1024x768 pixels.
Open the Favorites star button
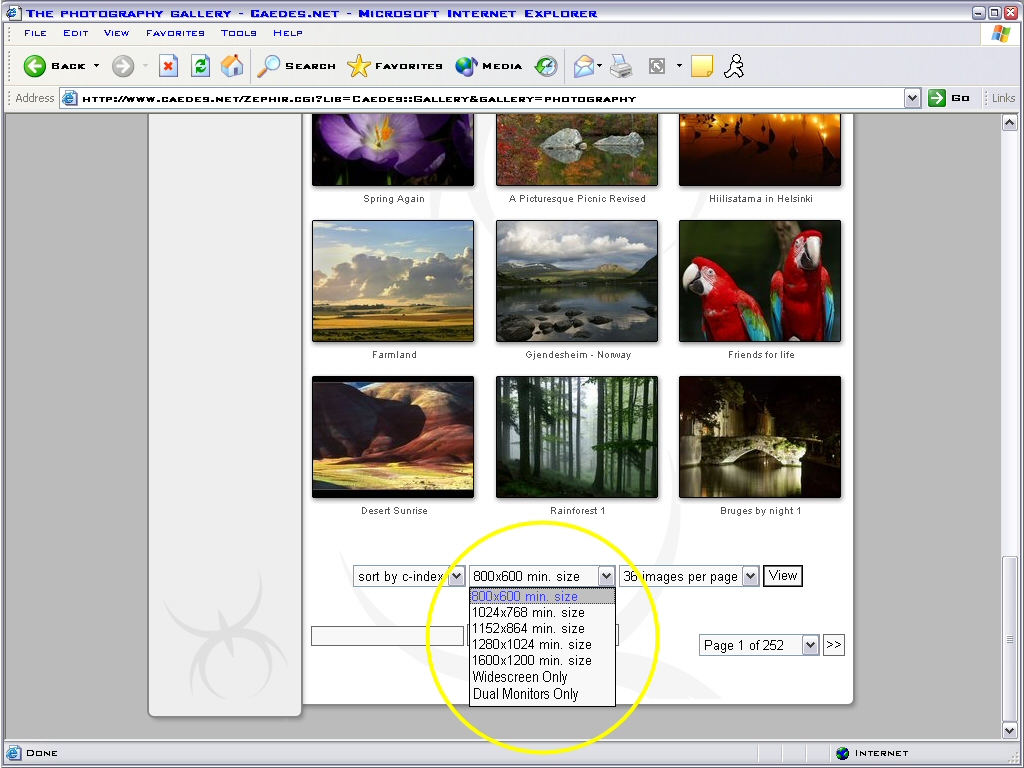click(x=395, y=66)
